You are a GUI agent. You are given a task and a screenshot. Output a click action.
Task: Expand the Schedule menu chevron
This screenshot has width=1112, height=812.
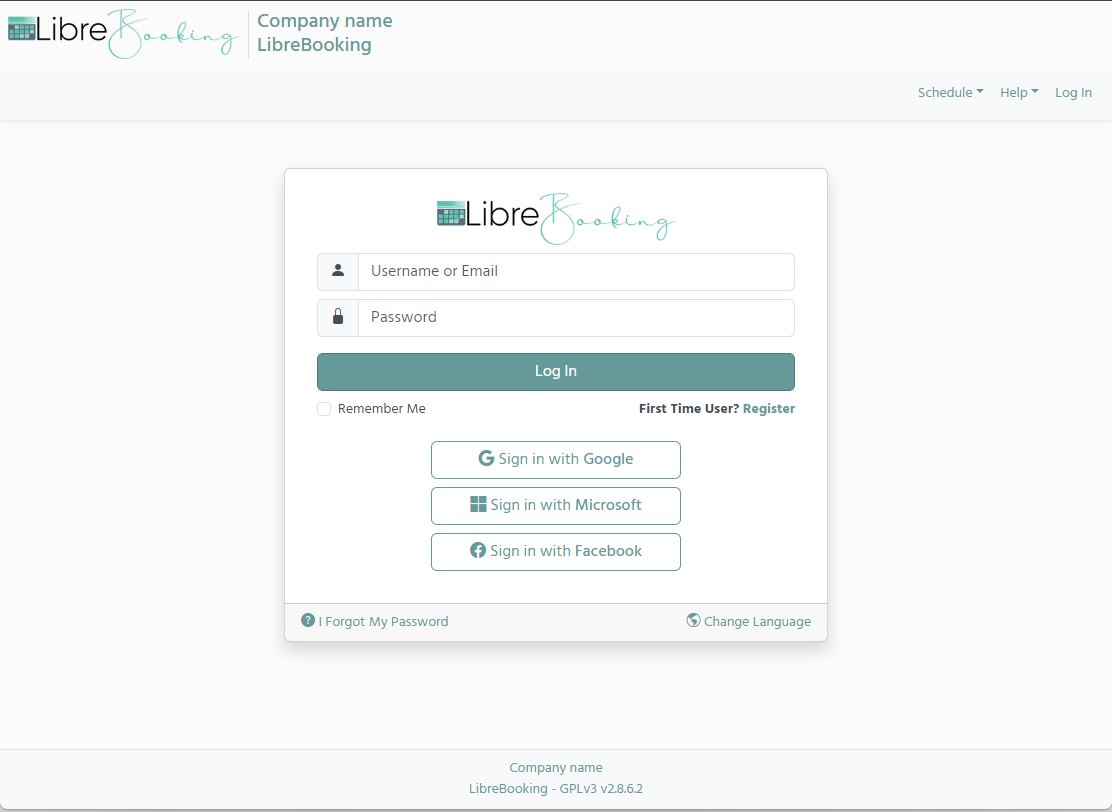[980, 92]
